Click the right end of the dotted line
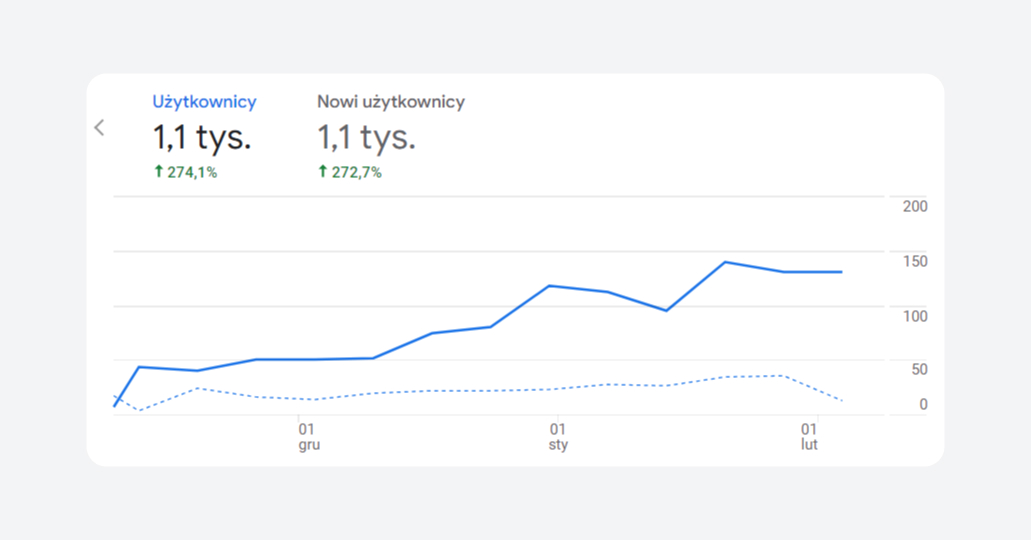Image resolution: width=1031 pixels, height=540 pixels. (842, 400)
